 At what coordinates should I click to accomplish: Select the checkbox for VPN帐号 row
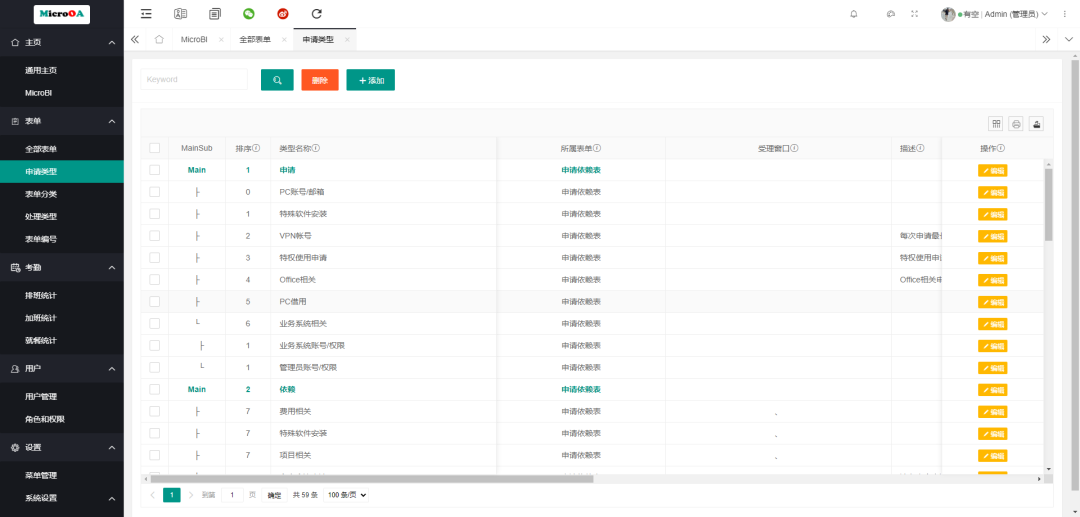[x=155, y=236]
